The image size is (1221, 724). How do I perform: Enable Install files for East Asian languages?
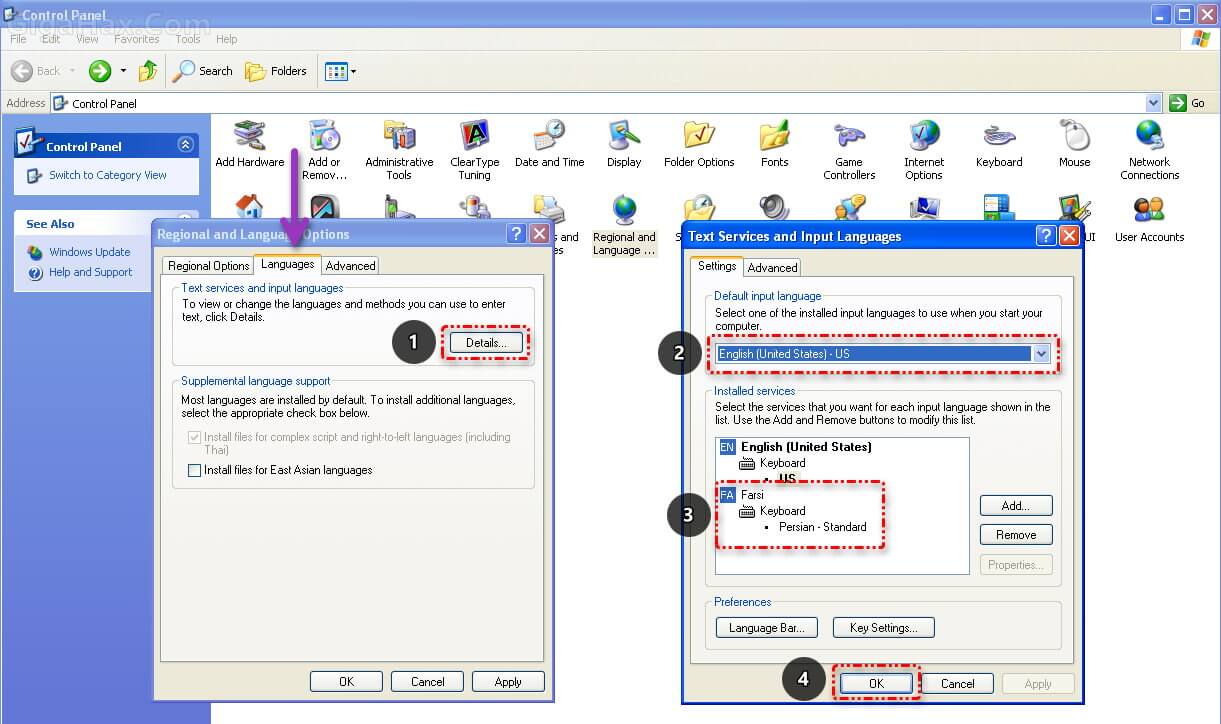pos(195,470)
